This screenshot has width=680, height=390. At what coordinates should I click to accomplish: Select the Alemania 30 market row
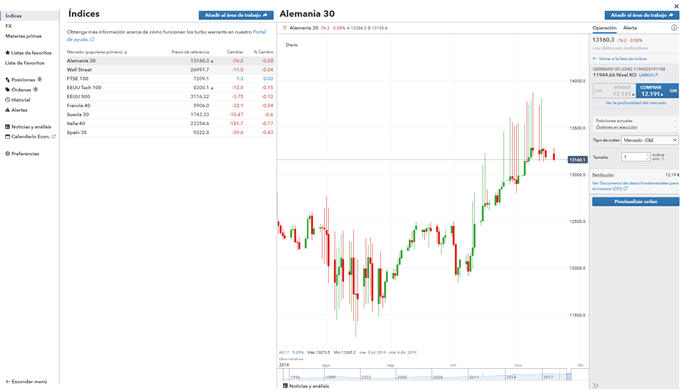click(170, 61)
